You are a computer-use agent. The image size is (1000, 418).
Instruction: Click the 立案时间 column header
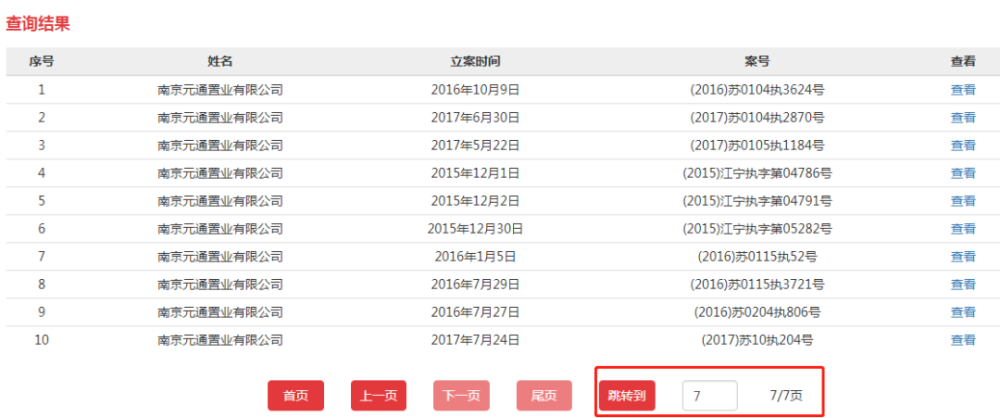click(x=475, y=62)
